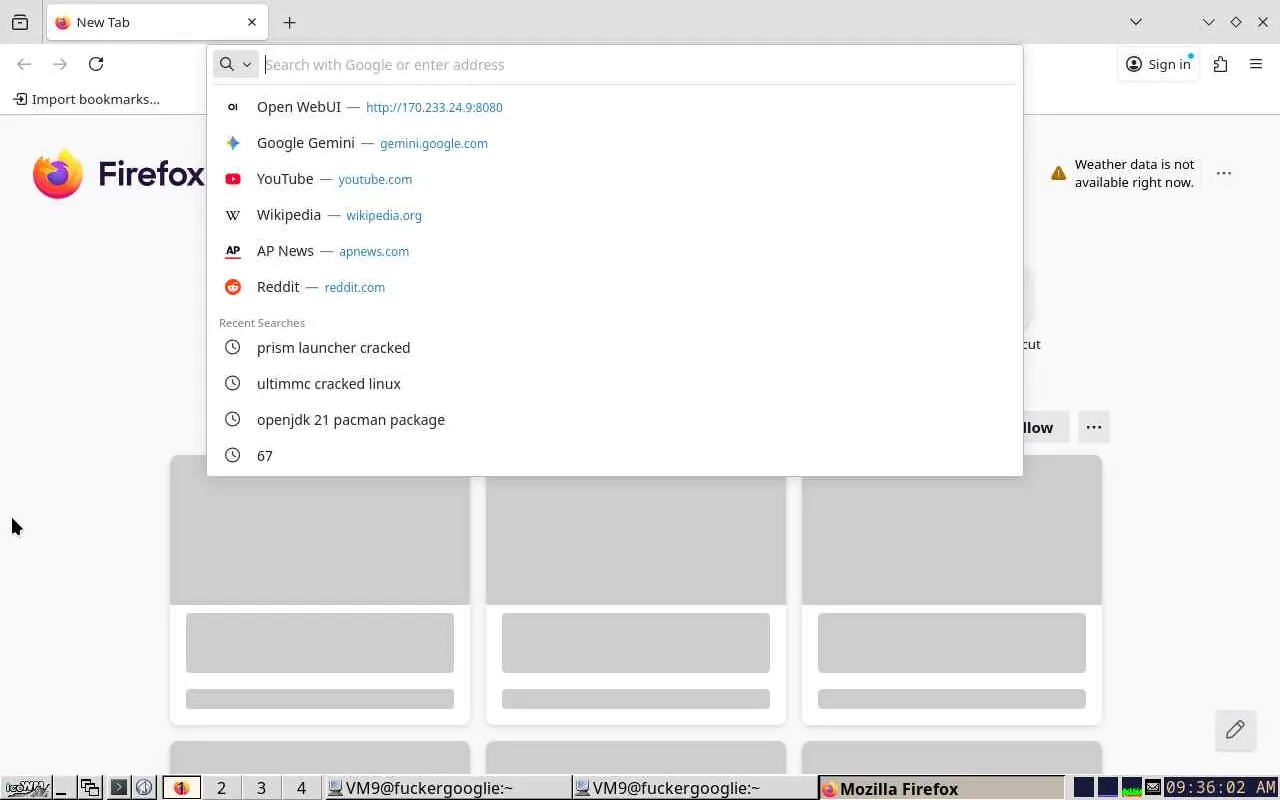Open the middle loading story card
The height and width of the screenshot is (800, 1280).
pos(636,590)
